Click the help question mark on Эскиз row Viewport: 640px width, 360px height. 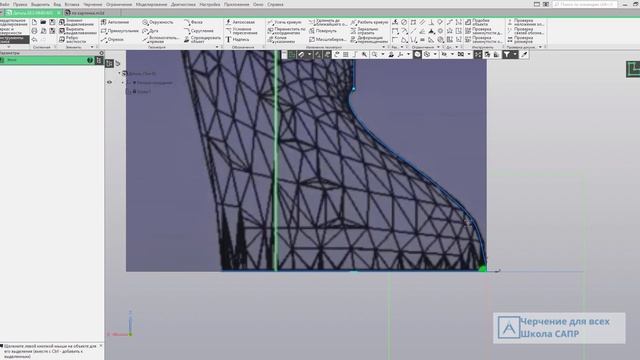[90, 60]
